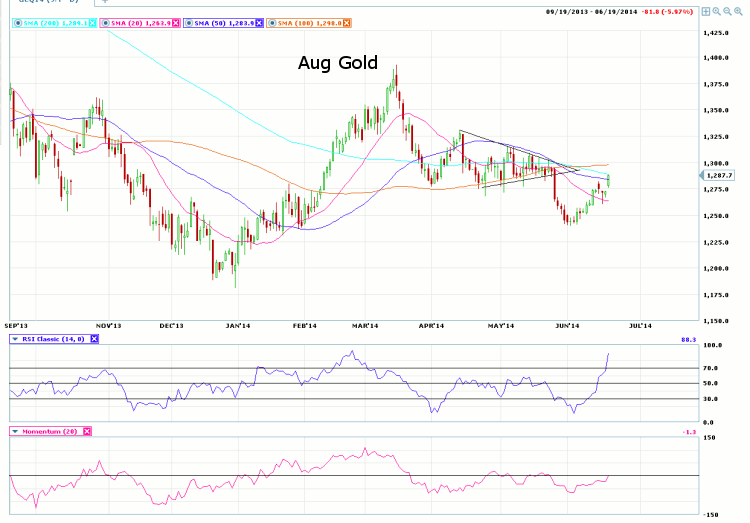Close the RSI Classic panel
The image size is (750, 523).
pyautogui.click(x=95, y=339)
